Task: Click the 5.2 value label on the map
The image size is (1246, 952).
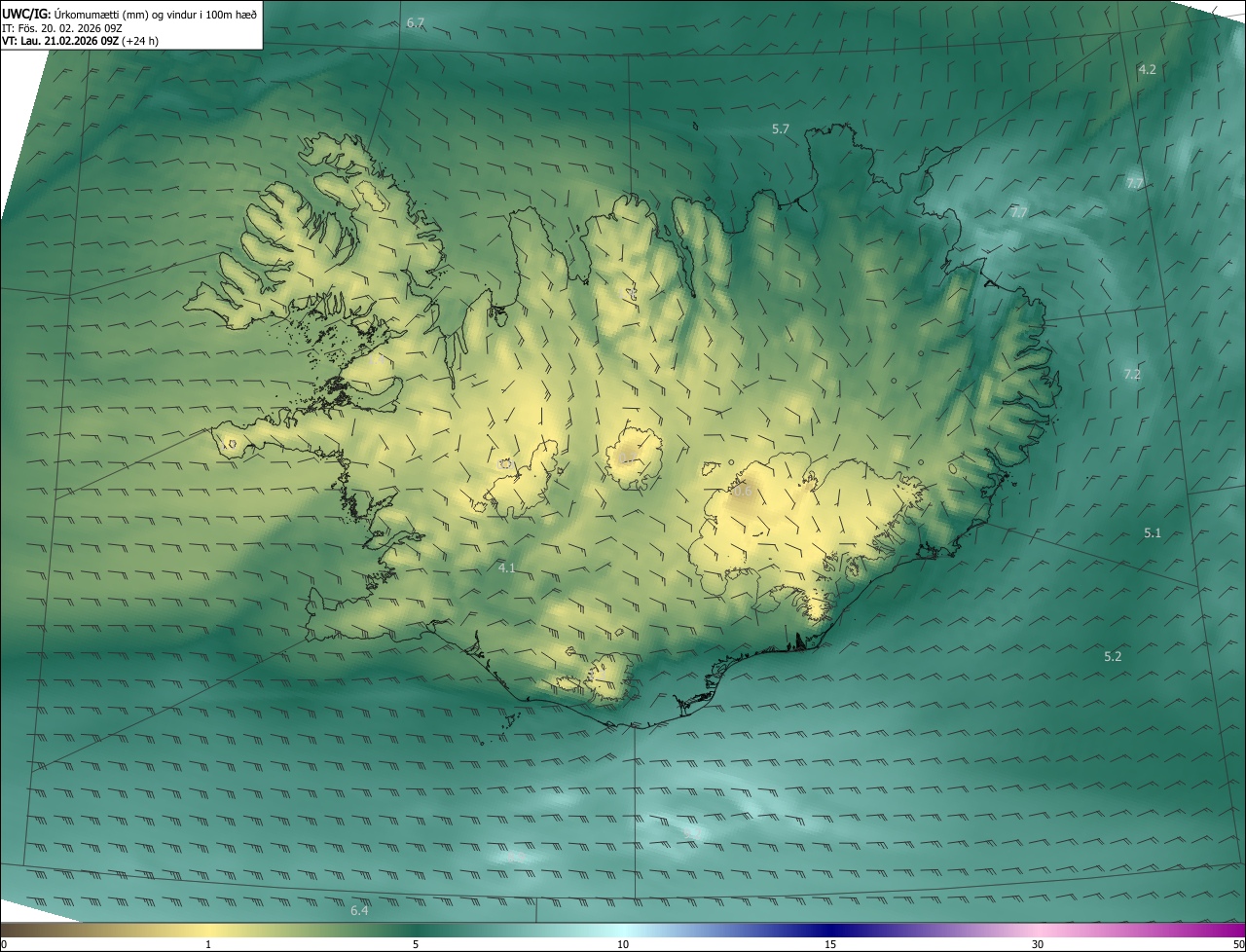Action: pyautogui.click(x=1113, y=657)
